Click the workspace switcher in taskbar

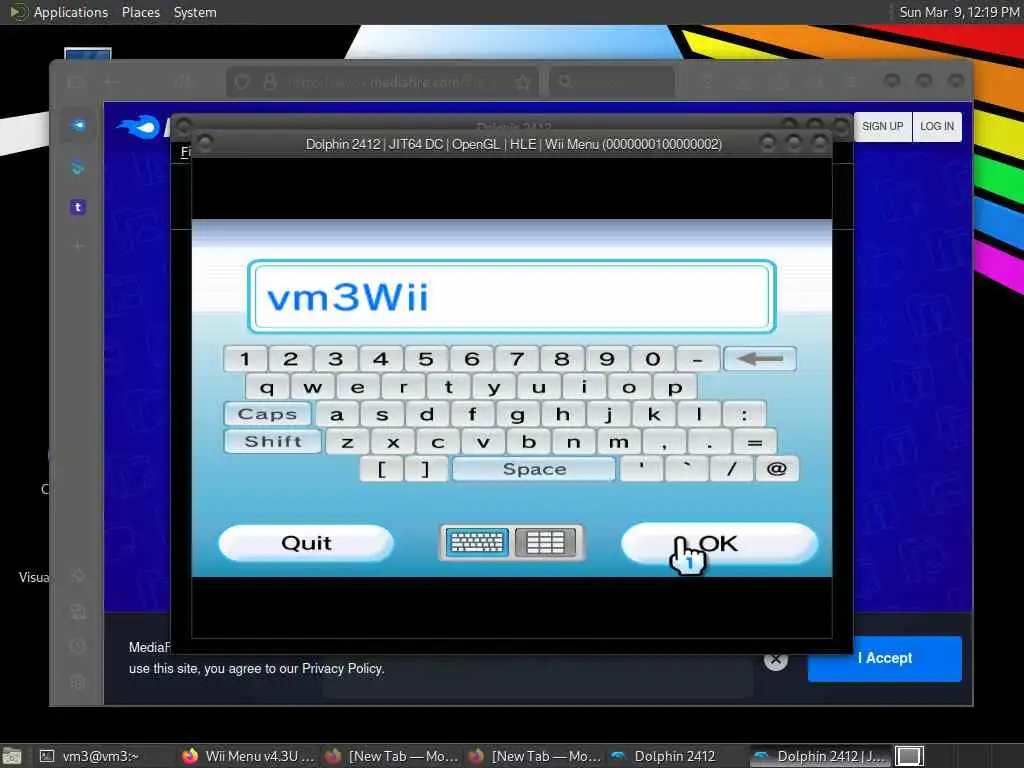[909, 756]
